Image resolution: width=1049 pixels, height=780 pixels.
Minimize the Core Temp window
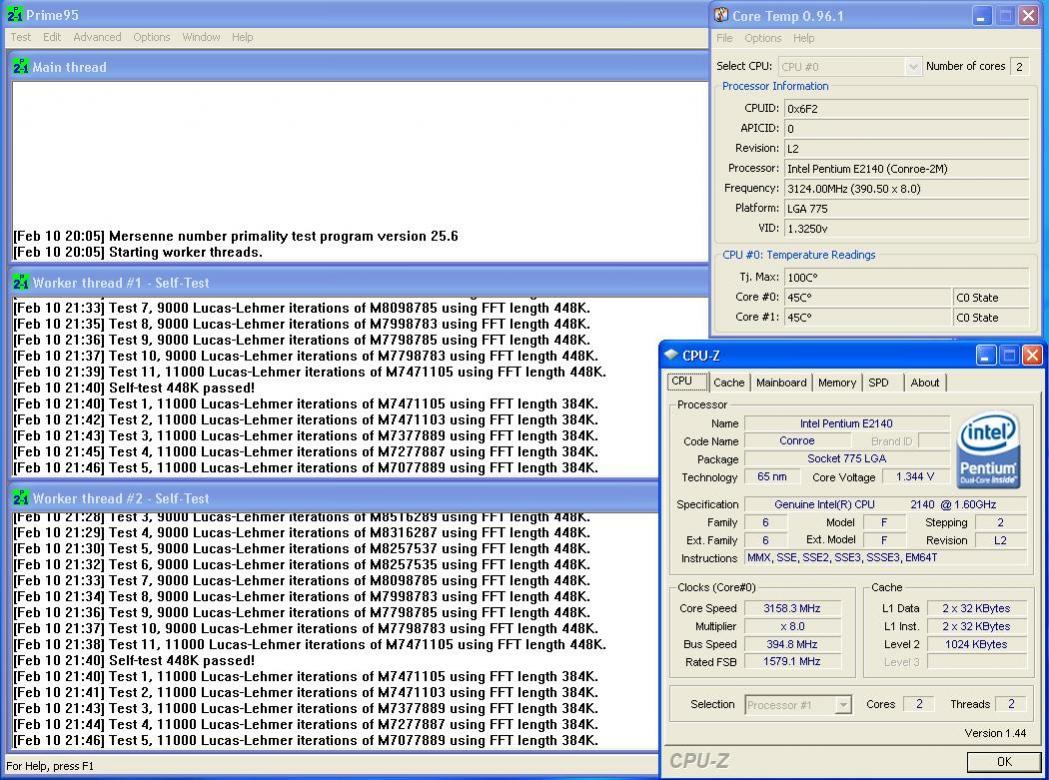(981, 15)
